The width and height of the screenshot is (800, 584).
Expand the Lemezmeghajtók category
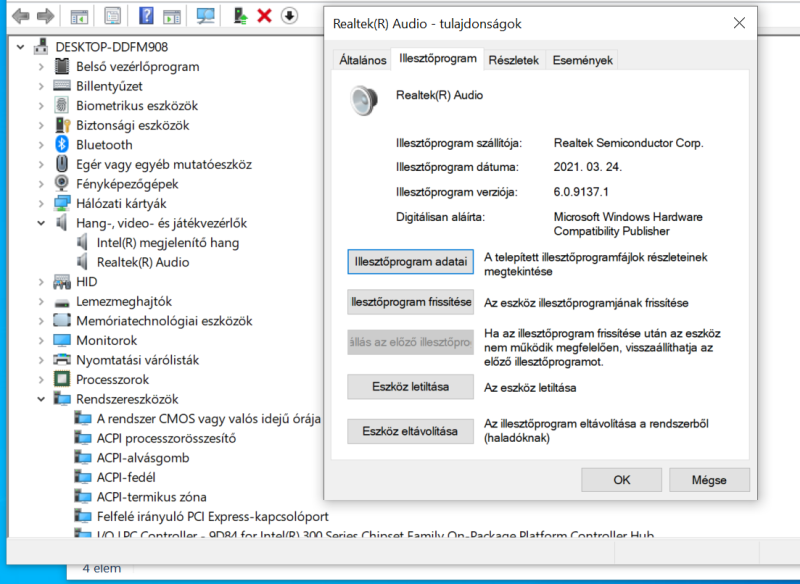[41, 301]
